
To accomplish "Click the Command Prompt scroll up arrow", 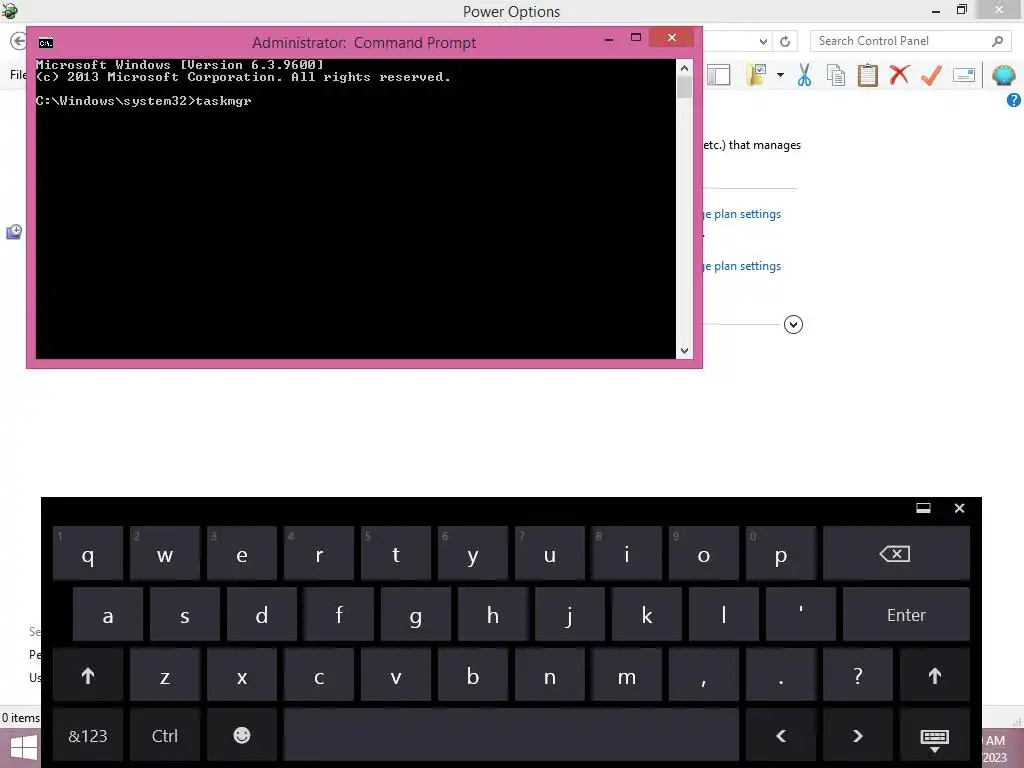I will coord(684,67).
